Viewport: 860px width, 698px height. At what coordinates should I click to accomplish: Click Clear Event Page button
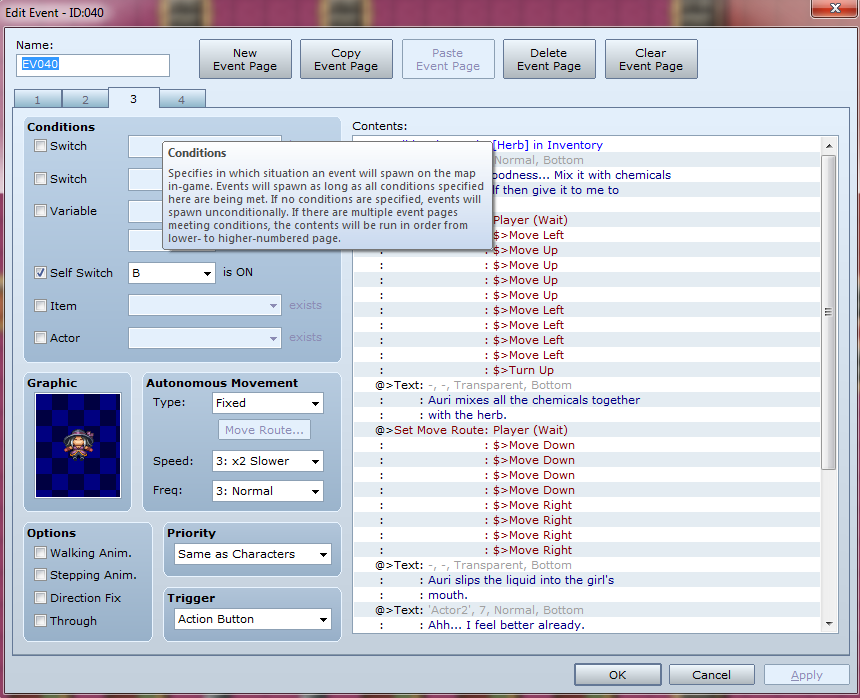[x=651, y=59]
